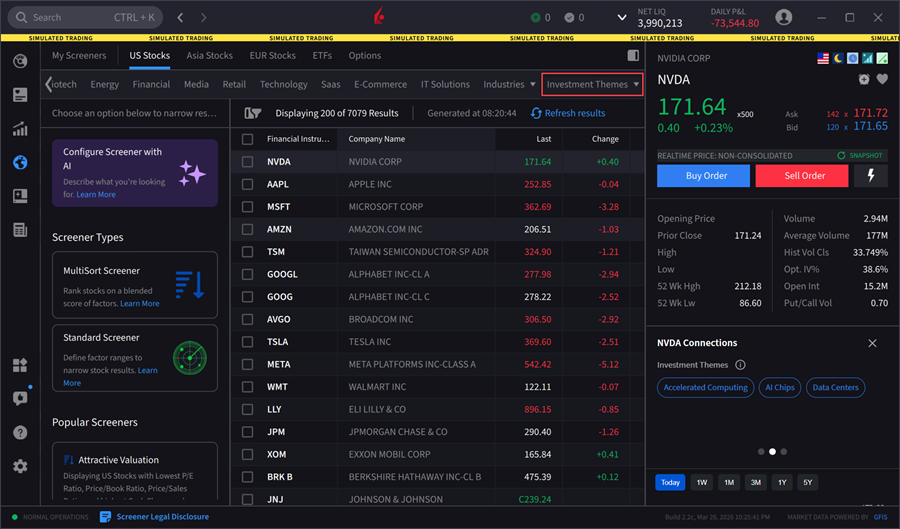Screen dimensions: 900x529
Task: Add NVDA to favorites with heart icon
Action: [882, 79]
